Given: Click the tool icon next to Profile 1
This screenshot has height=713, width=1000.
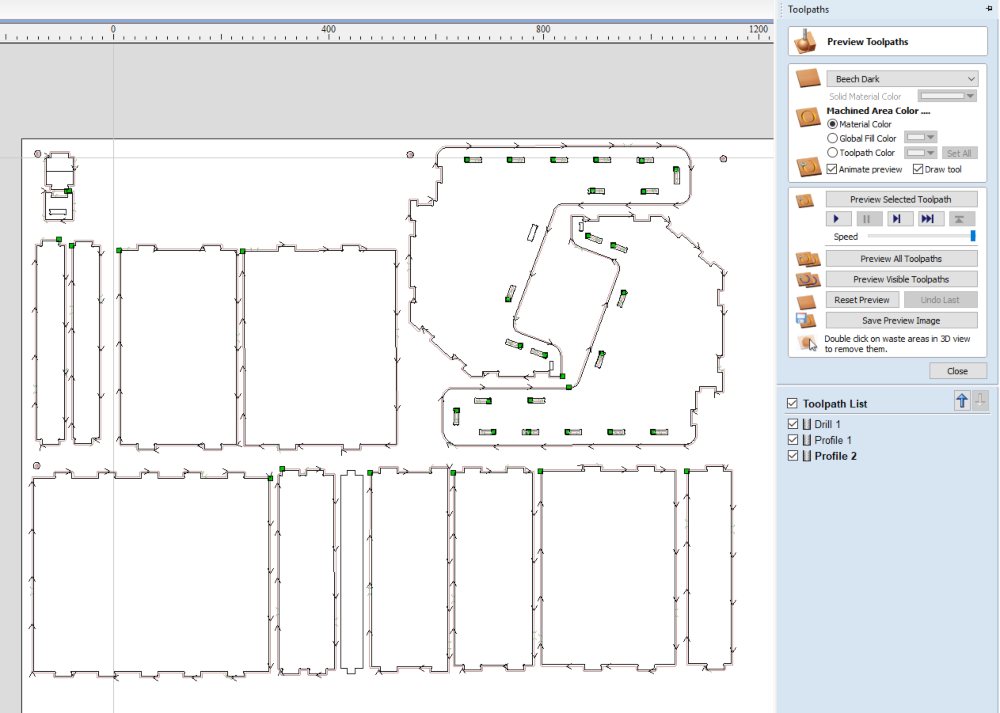Looking at the screenshot, I should 807,440.
